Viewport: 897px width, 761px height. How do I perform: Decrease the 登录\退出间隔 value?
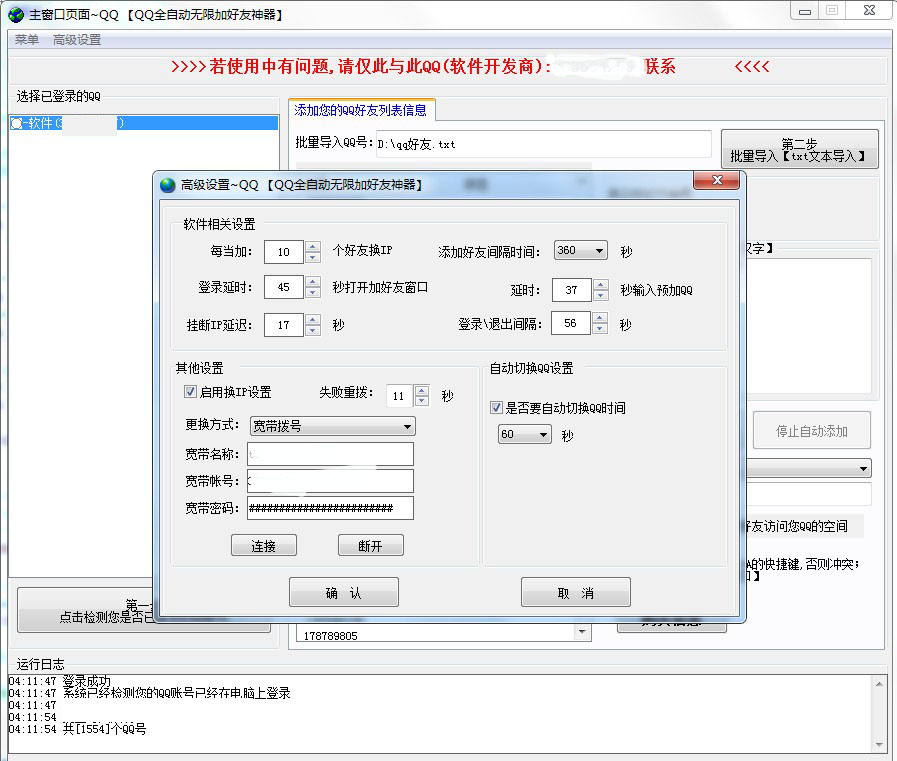tap(600, 328)
